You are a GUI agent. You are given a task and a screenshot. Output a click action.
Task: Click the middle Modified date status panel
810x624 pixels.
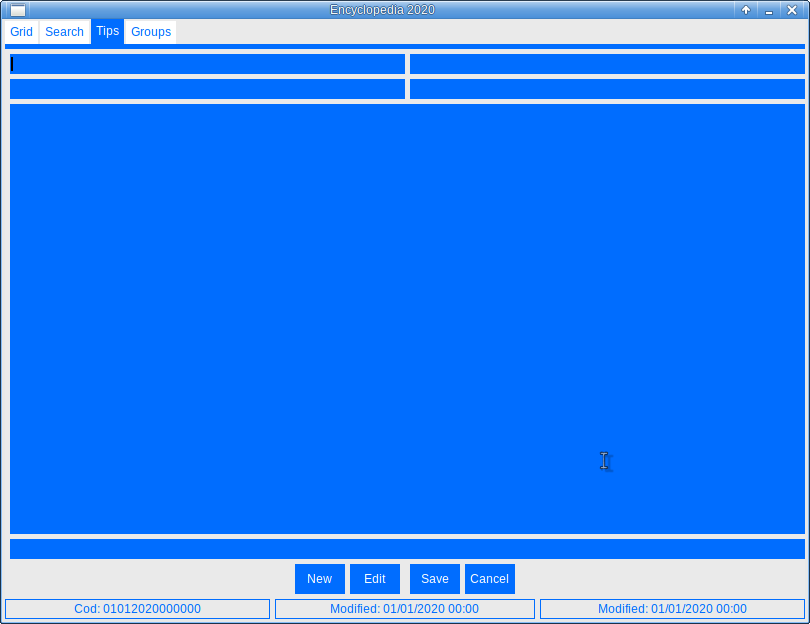point(405,609)
